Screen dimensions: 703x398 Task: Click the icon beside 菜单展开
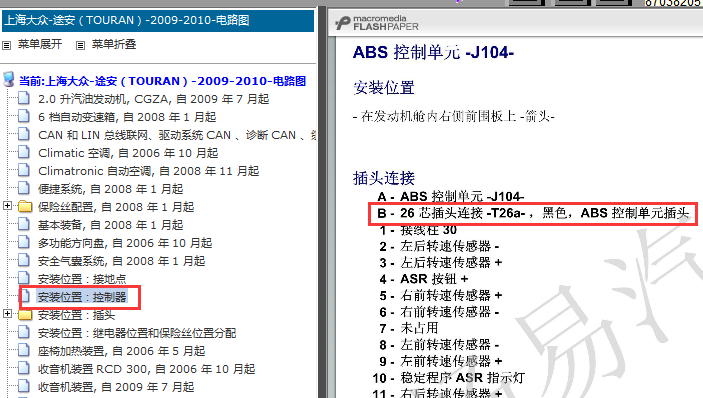pyautogui.click(x=6, y=45)
